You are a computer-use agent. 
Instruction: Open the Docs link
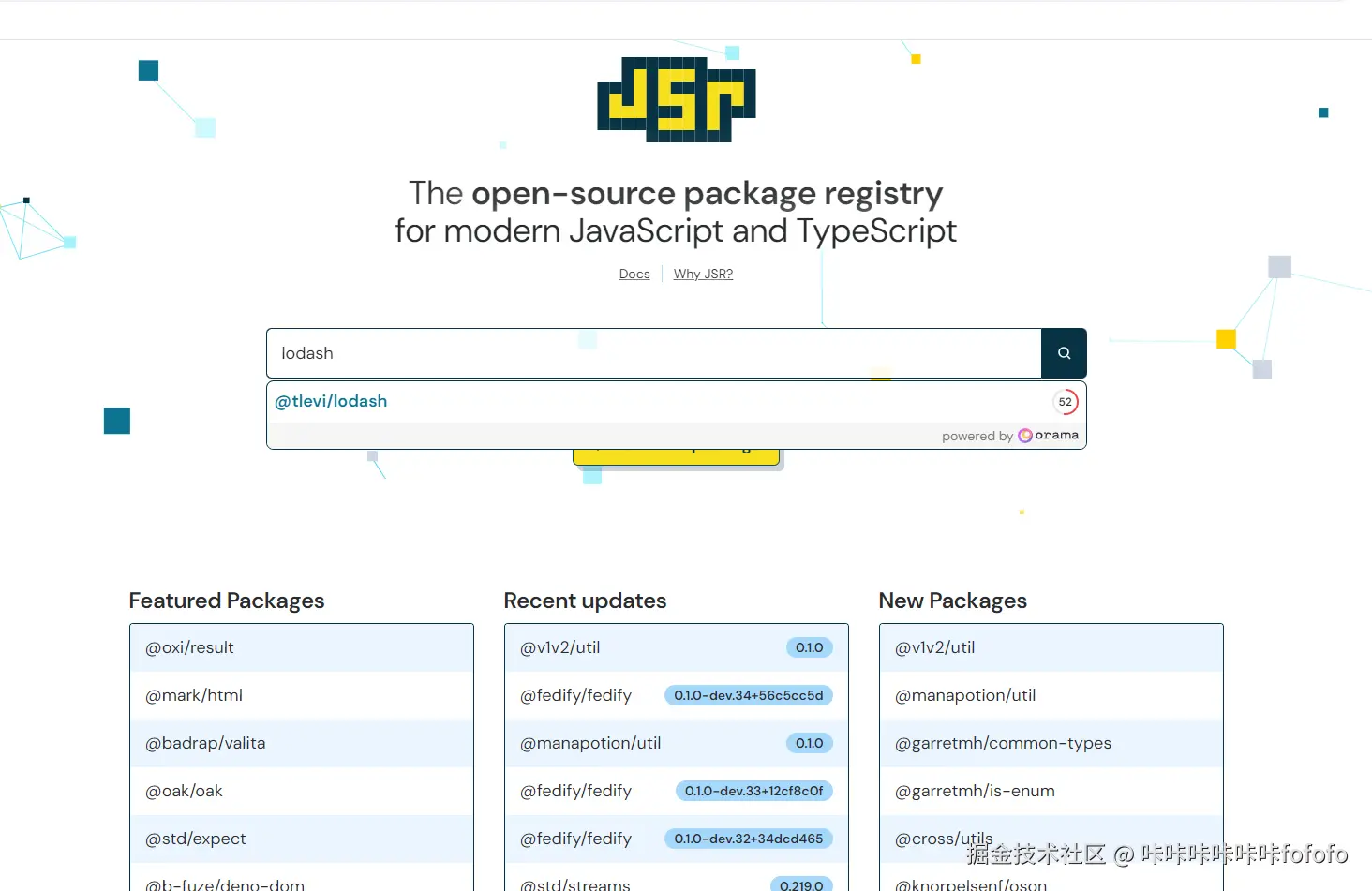(x=634, y=274)
